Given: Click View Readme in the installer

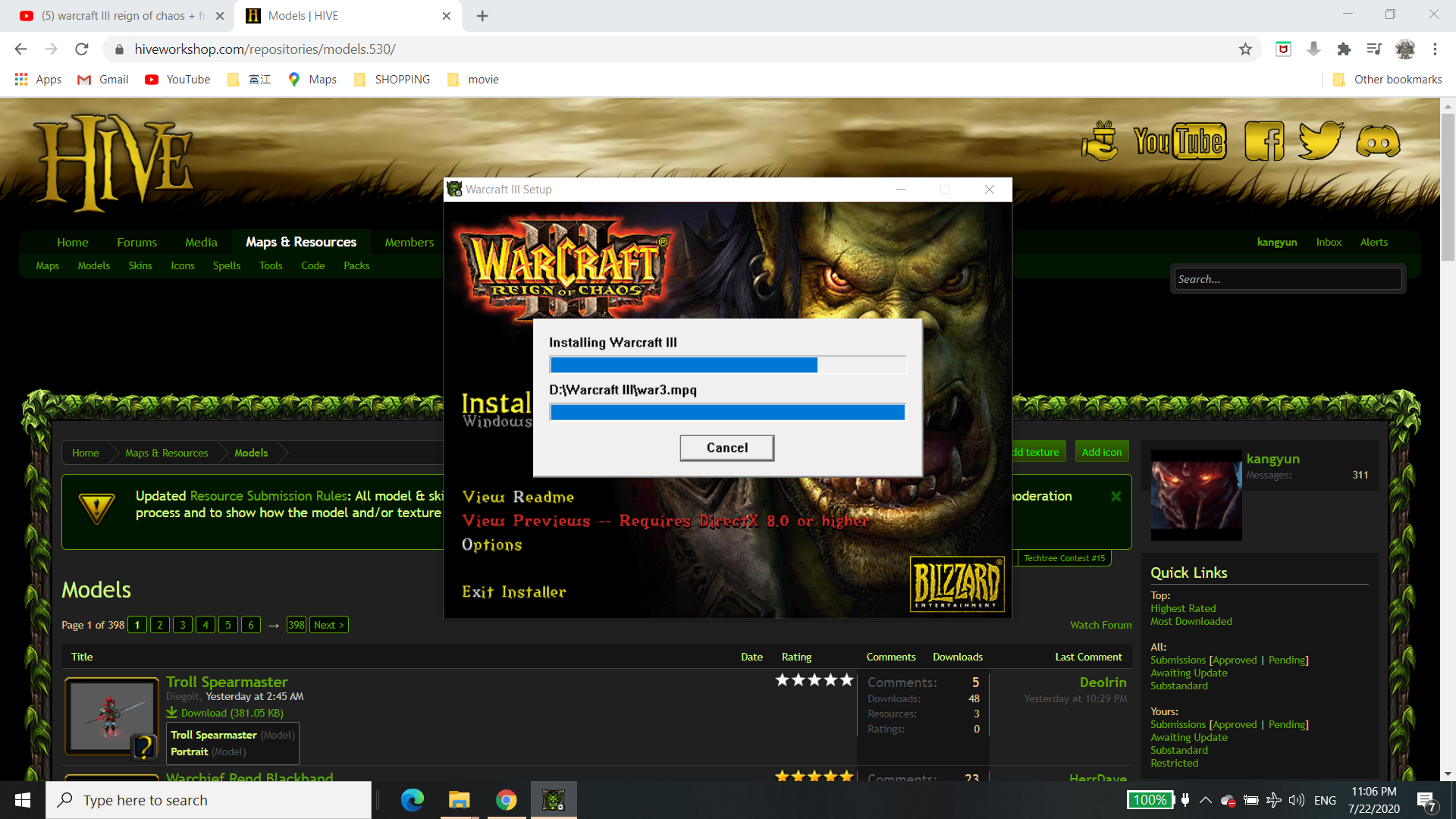Looking at the screenshot, I should [x=518, y=497].
